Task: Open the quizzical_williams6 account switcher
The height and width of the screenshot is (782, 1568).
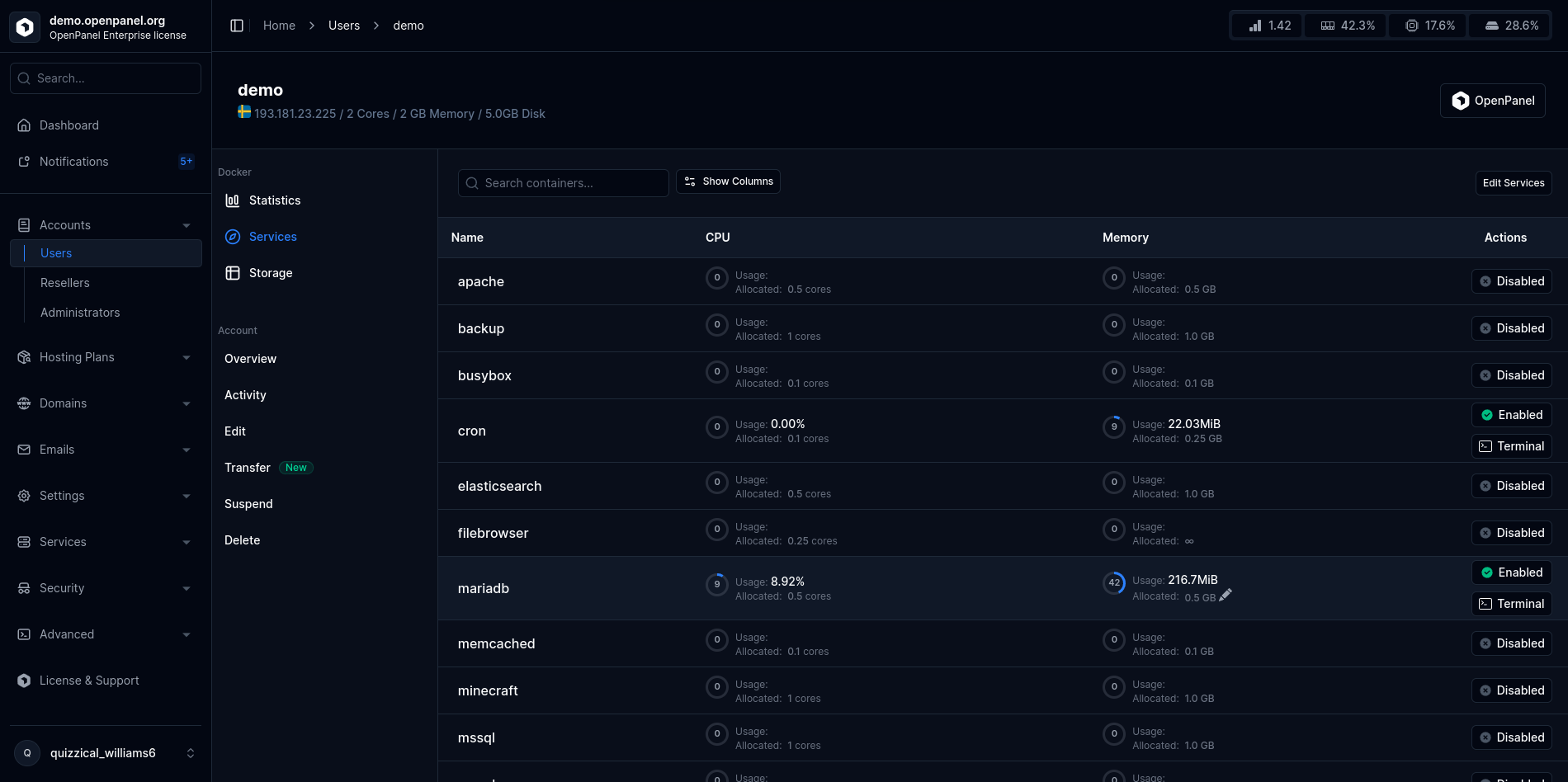Action: 106,753
